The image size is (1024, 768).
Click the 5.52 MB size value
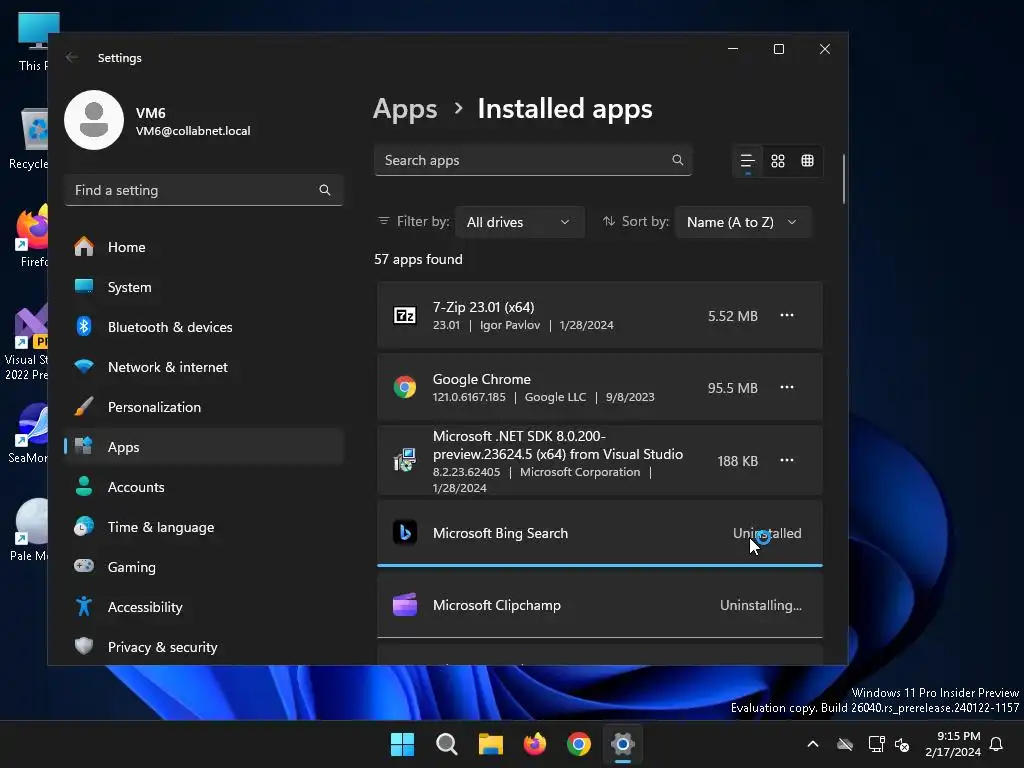tap(733, 316)
